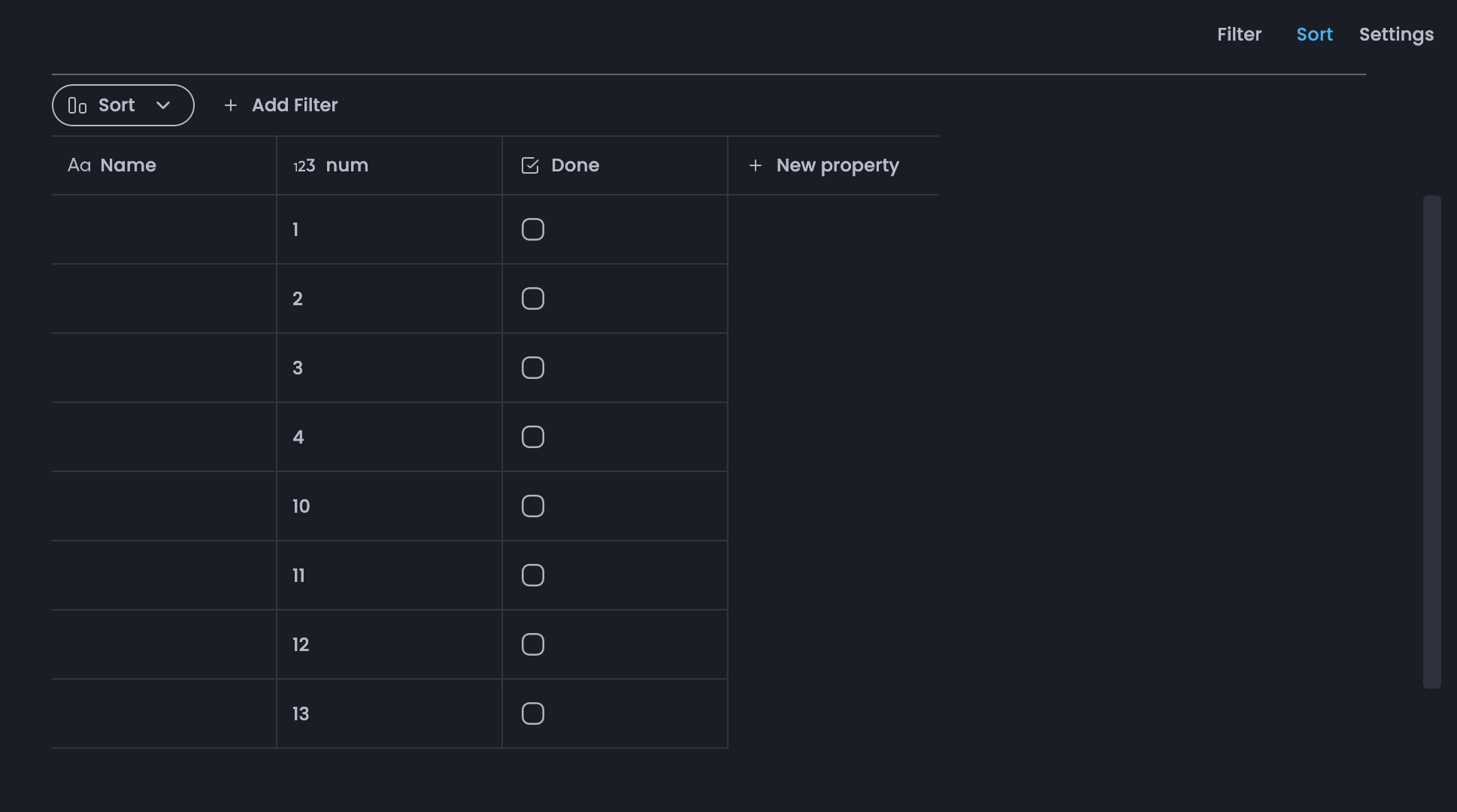Image resolution: width=1457 pixels, height=812 pixels.
Task: Open the Settings tab
Action: click(1396, 34)
